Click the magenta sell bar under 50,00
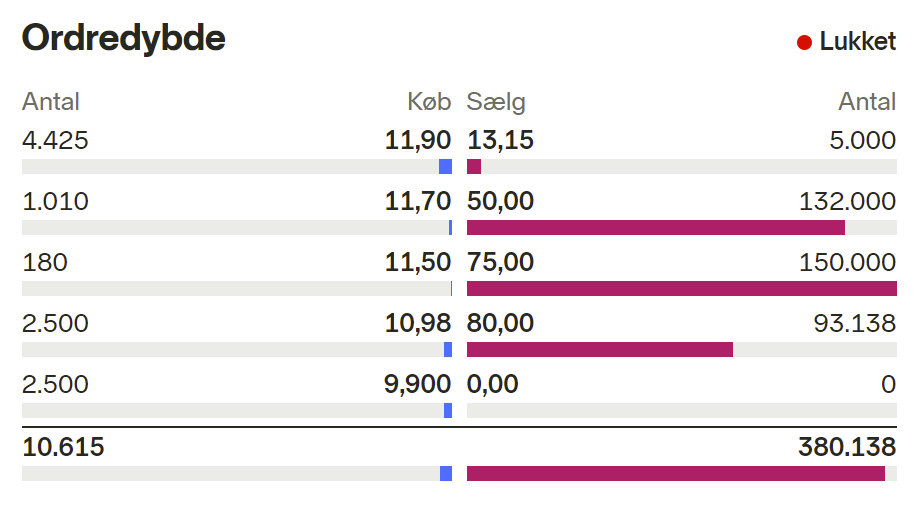Screen dimensions: 921x505 [655, 227]
